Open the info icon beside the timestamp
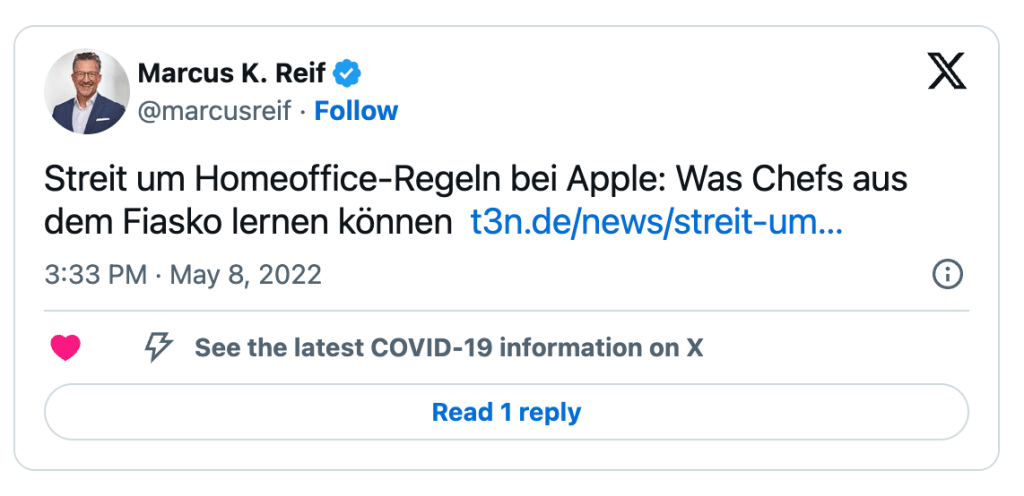The width and height of the screenshot is (1024, 496). click(x=946, y=274)
